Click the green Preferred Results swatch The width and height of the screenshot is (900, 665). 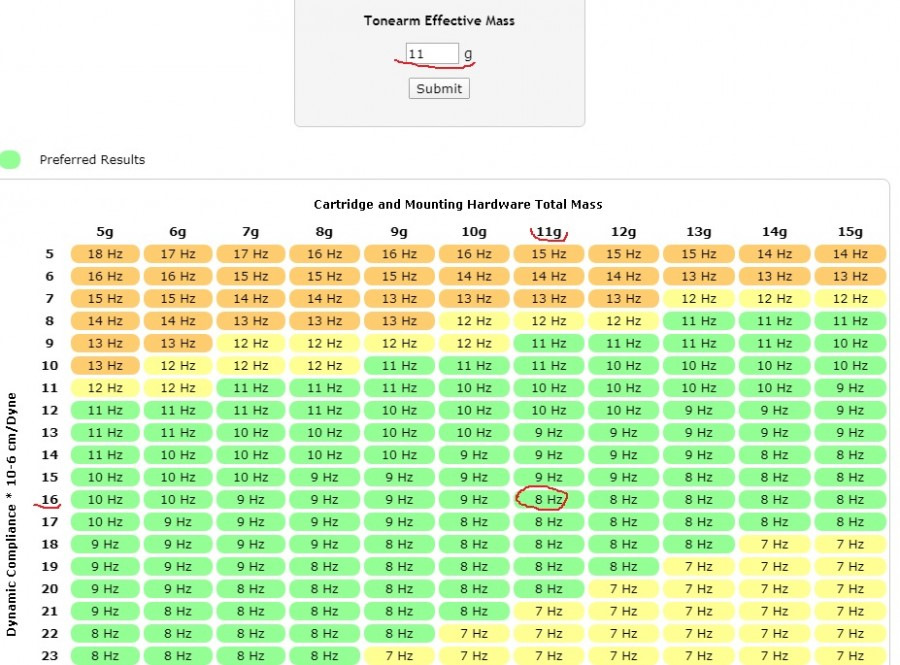click(10, 160)
